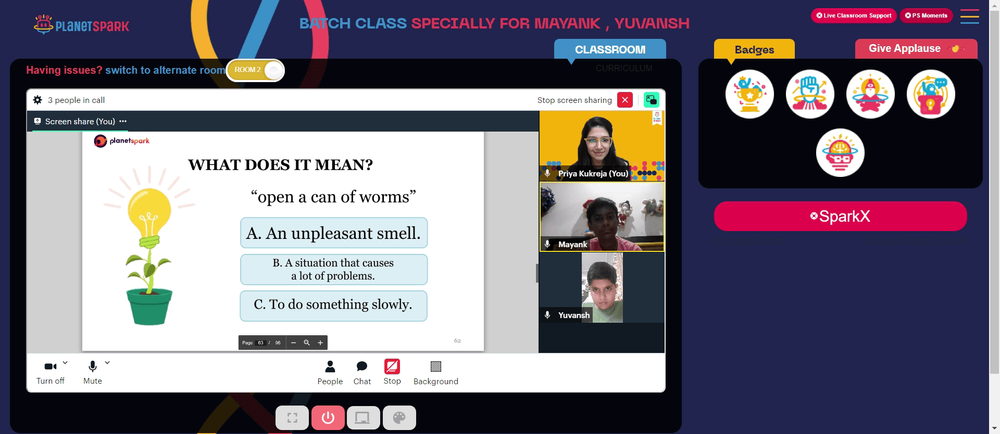
Task: Click 'open a can of worms' phrase
Action: [x=334, y=197]
